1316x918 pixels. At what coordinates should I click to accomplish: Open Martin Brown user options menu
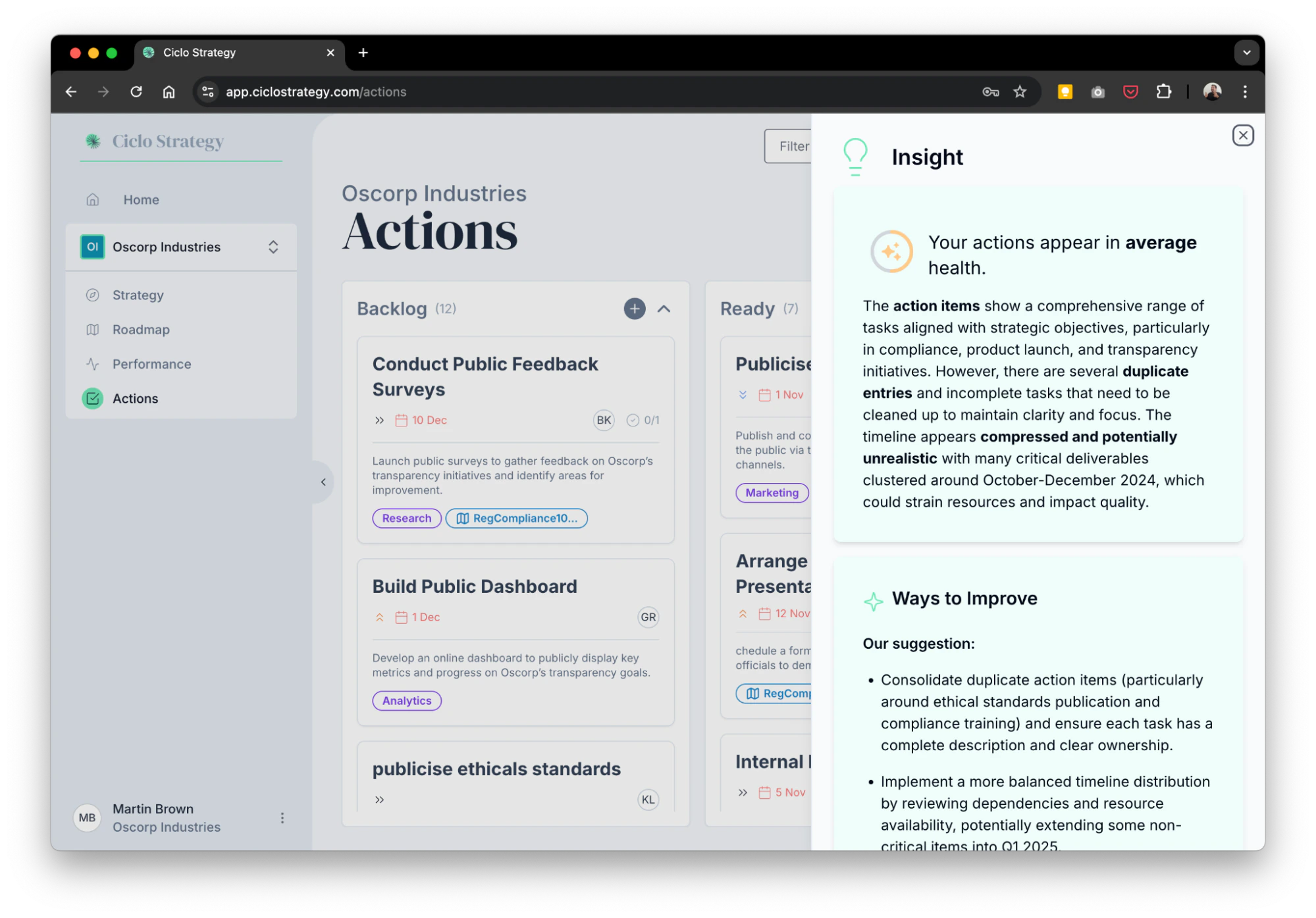[x=282, y=818]
